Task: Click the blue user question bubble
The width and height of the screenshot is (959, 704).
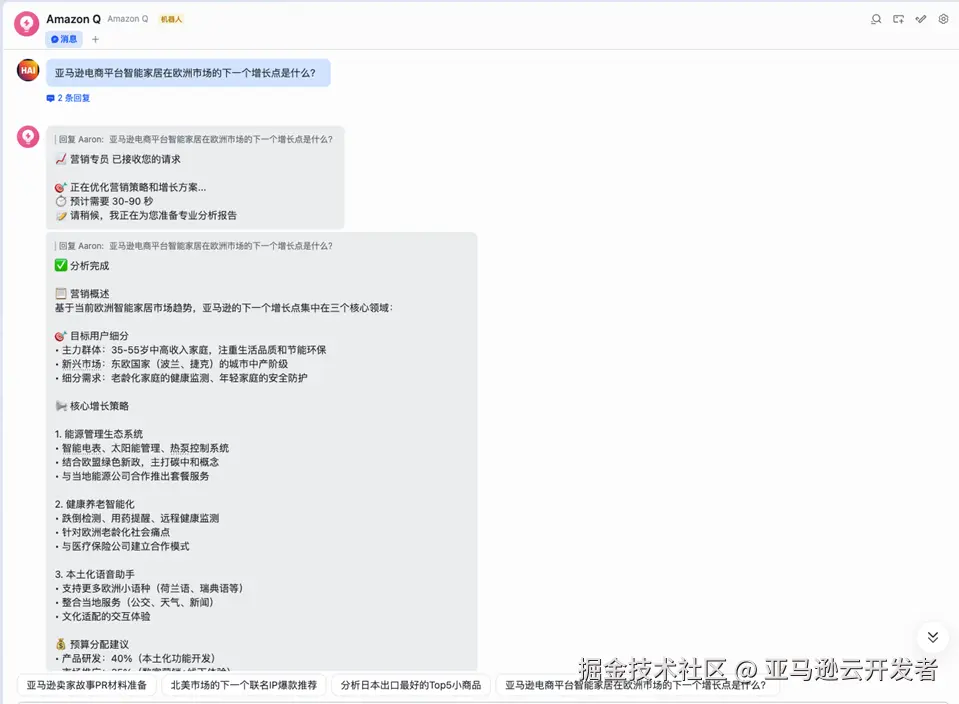Action: 188,73
